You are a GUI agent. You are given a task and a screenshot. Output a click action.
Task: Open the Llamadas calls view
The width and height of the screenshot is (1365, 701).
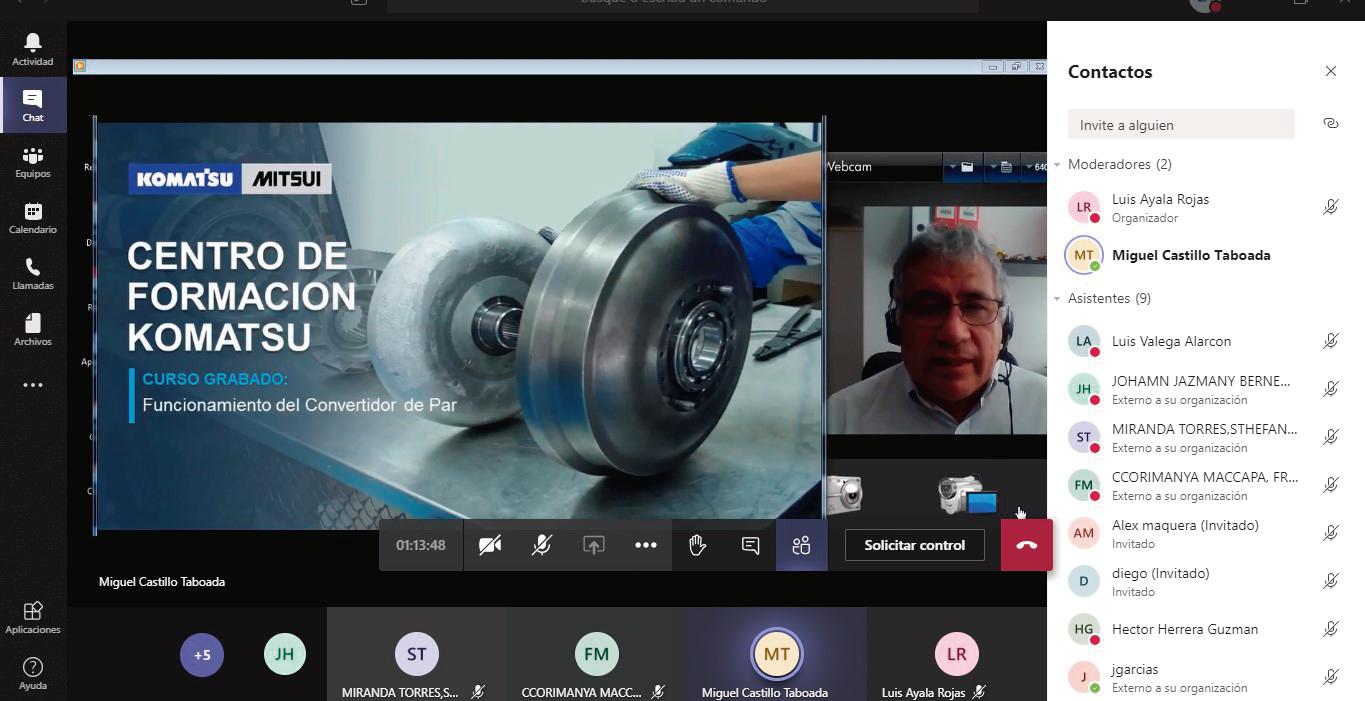tap(33, 273)
